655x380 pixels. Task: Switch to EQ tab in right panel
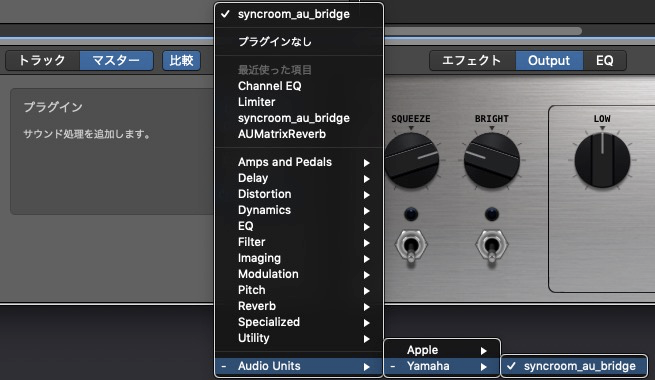click(604, 61)
